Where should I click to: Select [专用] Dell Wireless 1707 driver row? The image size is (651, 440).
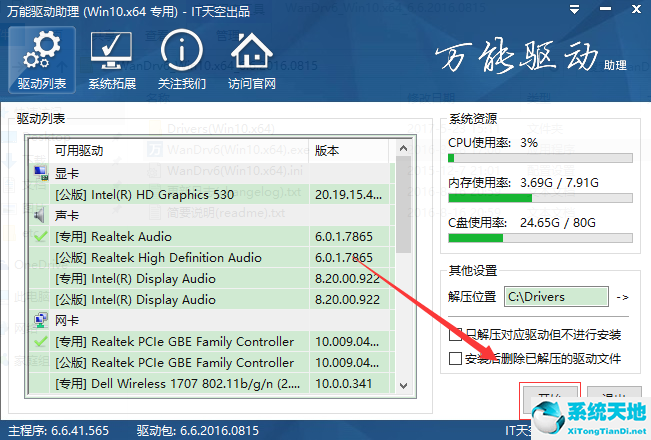(210, 384)
